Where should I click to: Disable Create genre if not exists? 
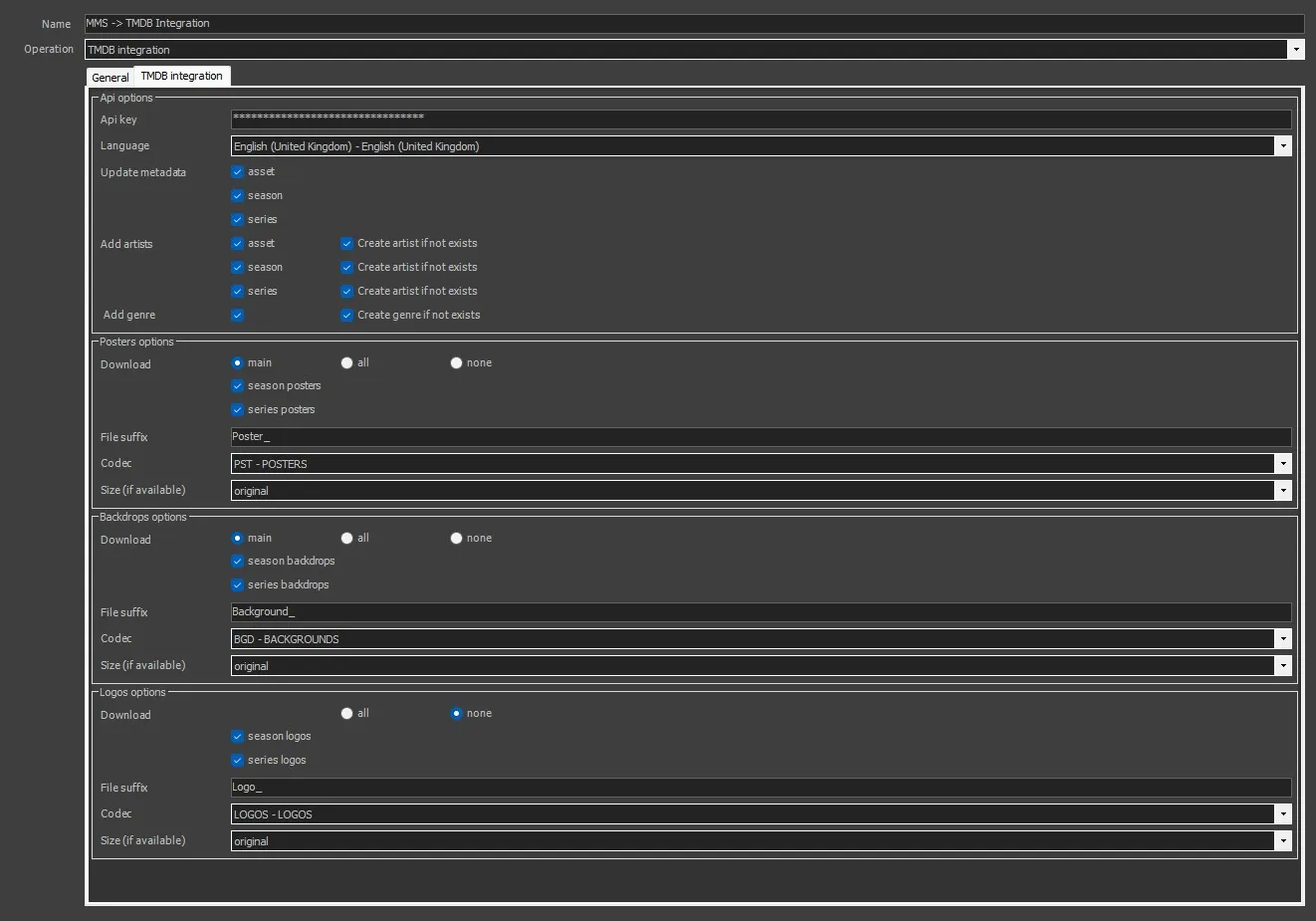pos(347,316)
